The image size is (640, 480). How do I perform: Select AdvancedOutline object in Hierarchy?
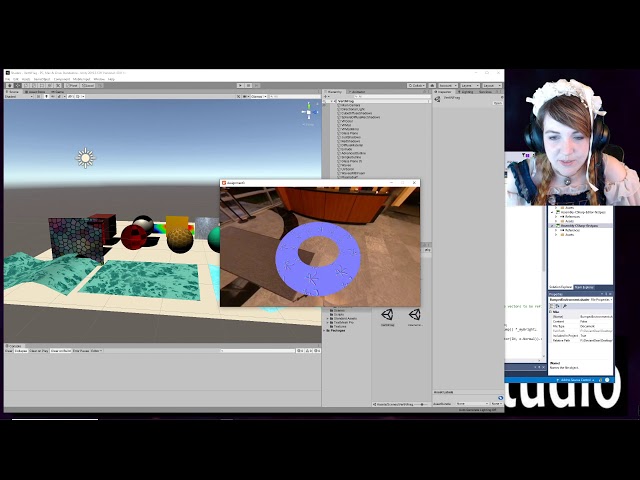(353, 153)
